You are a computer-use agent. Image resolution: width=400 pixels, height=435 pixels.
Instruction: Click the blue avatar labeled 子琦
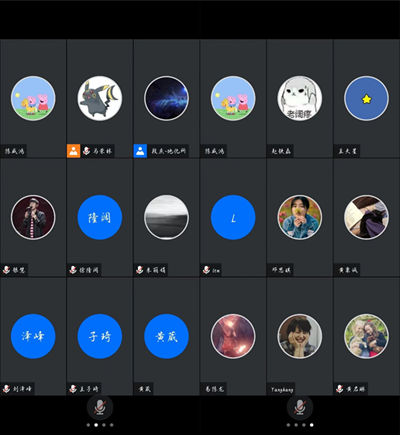coord(100,336)
